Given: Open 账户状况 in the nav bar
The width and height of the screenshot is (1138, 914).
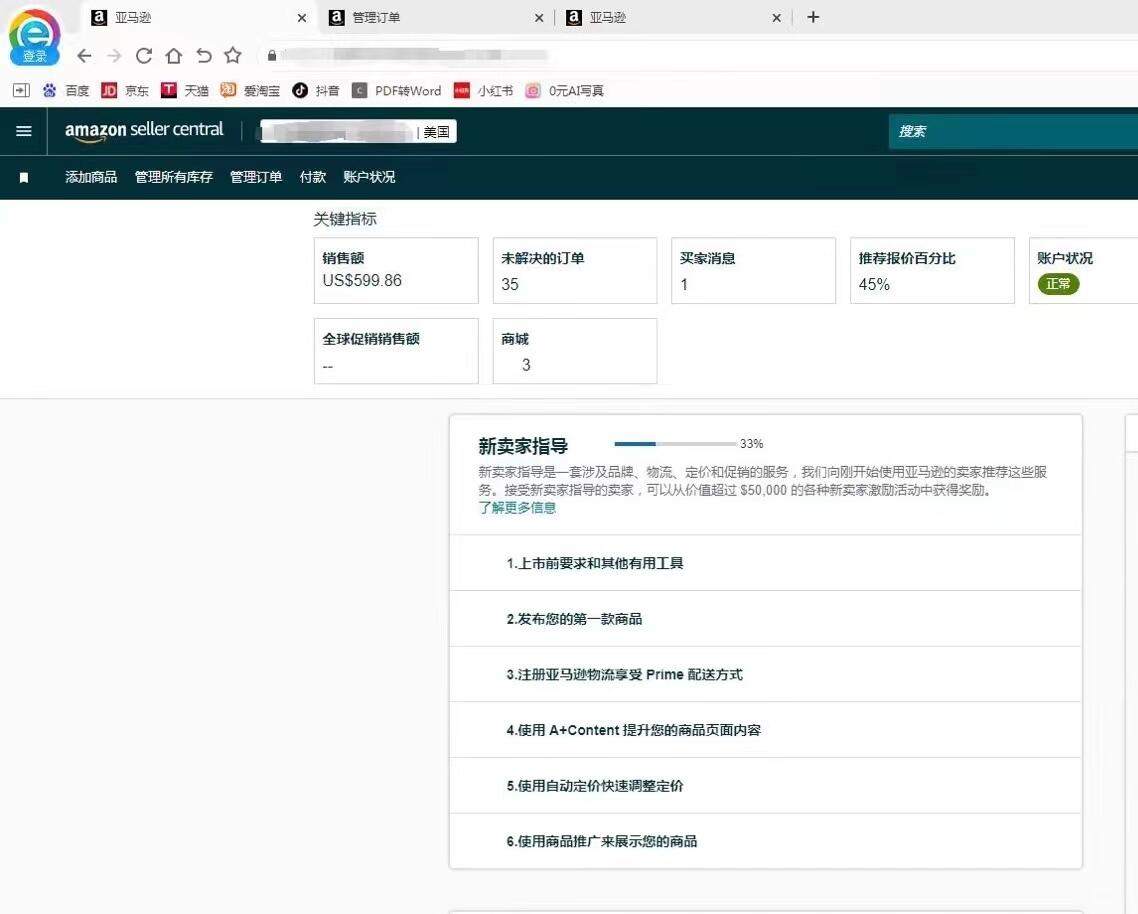Looking at the screenshot, I should (x=369, y=177).
